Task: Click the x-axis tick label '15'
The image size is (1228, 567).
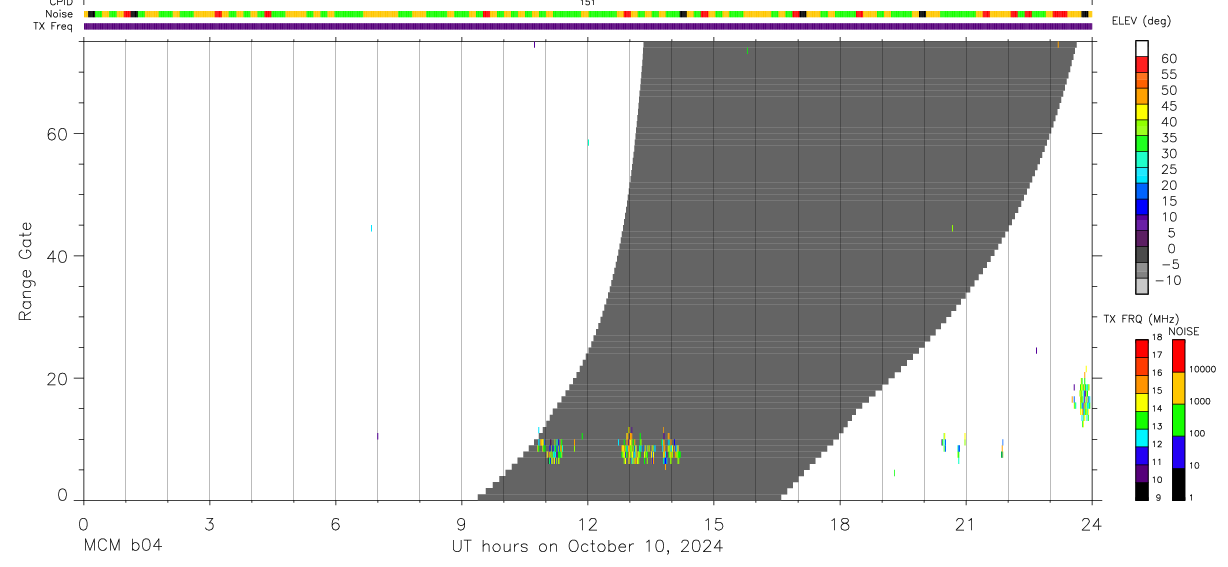Action: pos(714,523)
